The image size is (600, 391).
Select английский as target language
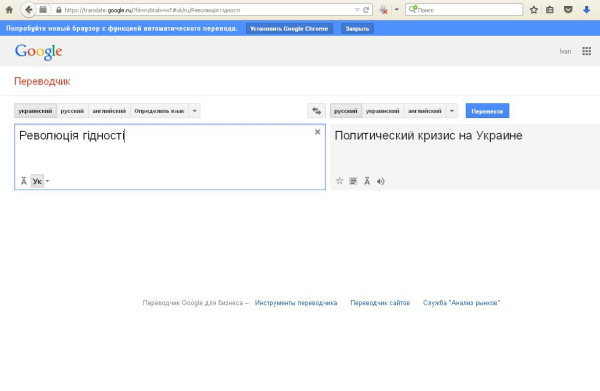click(x=425, y=111)
